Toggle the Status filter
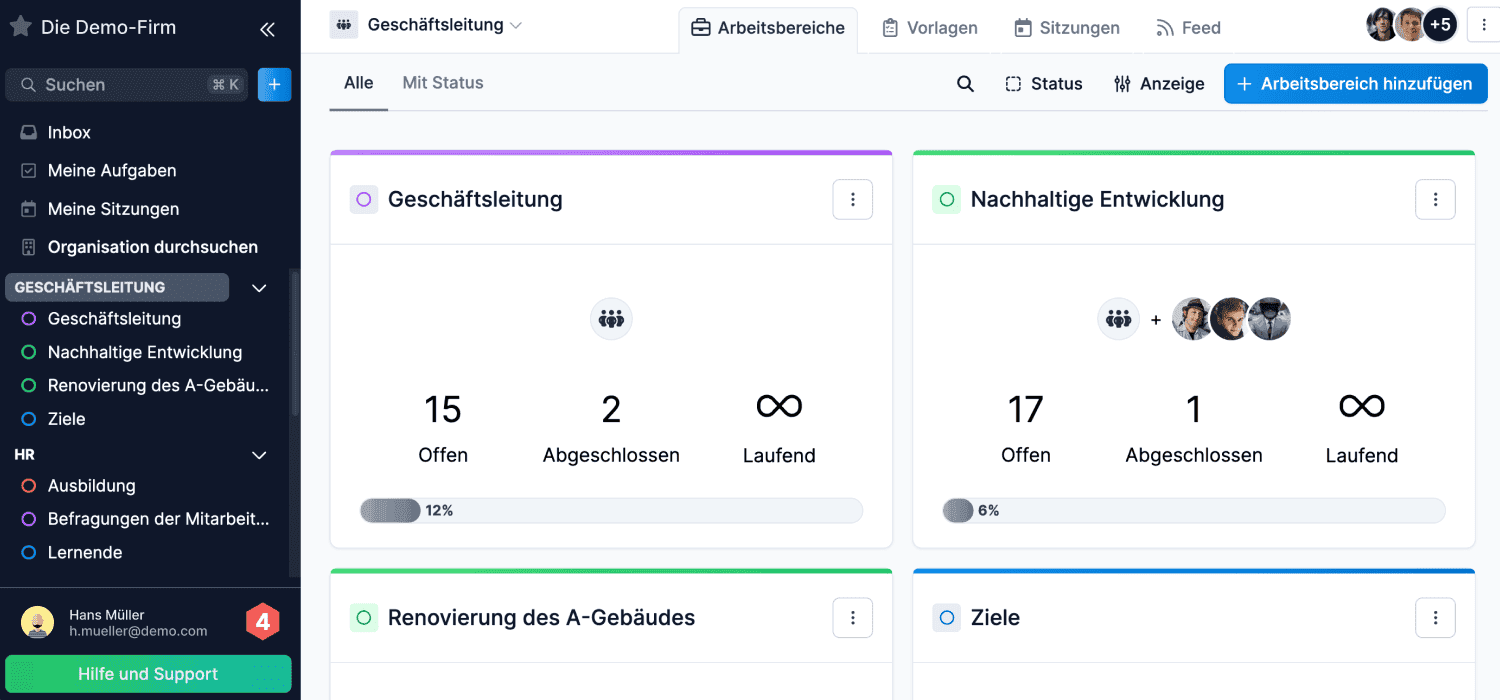The height and width of the screenshot is (700, 1500). click(x=1044, y=84)
